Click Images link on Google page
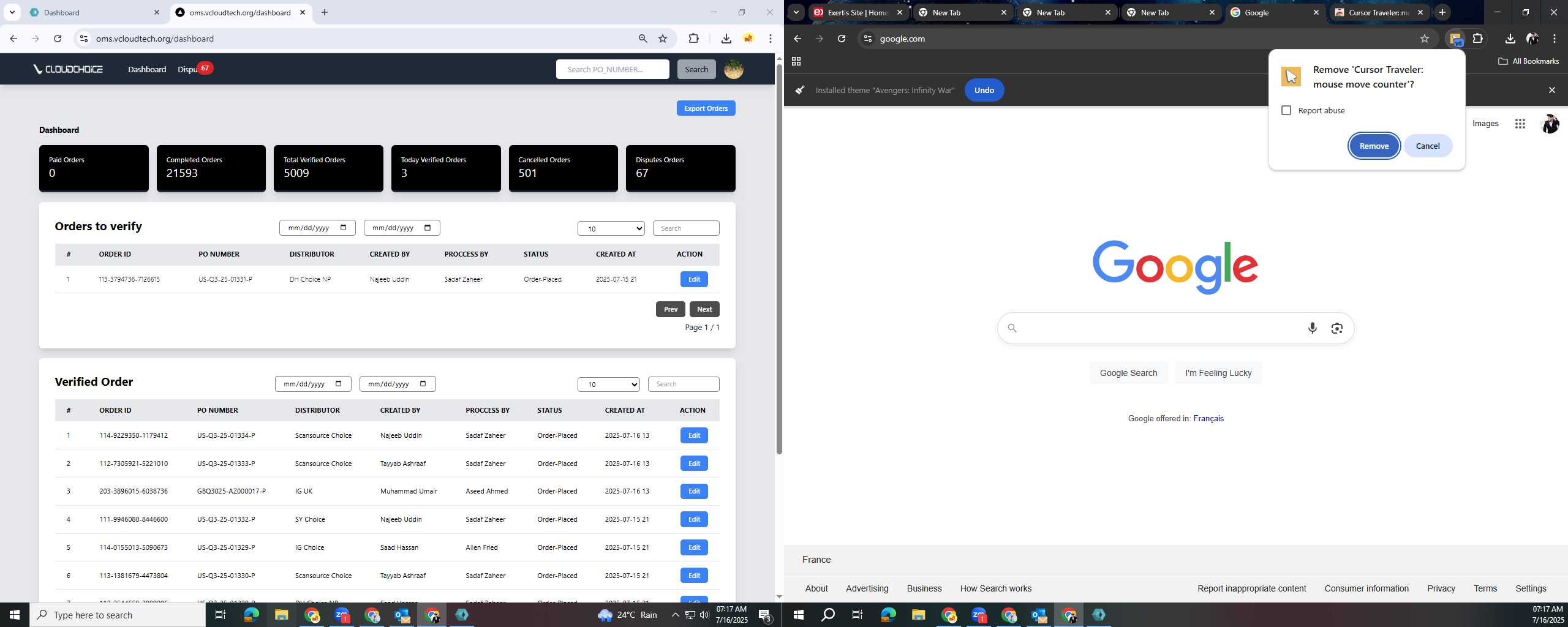The width and height of the screenshot is (1568, 627). point(1485,124)
